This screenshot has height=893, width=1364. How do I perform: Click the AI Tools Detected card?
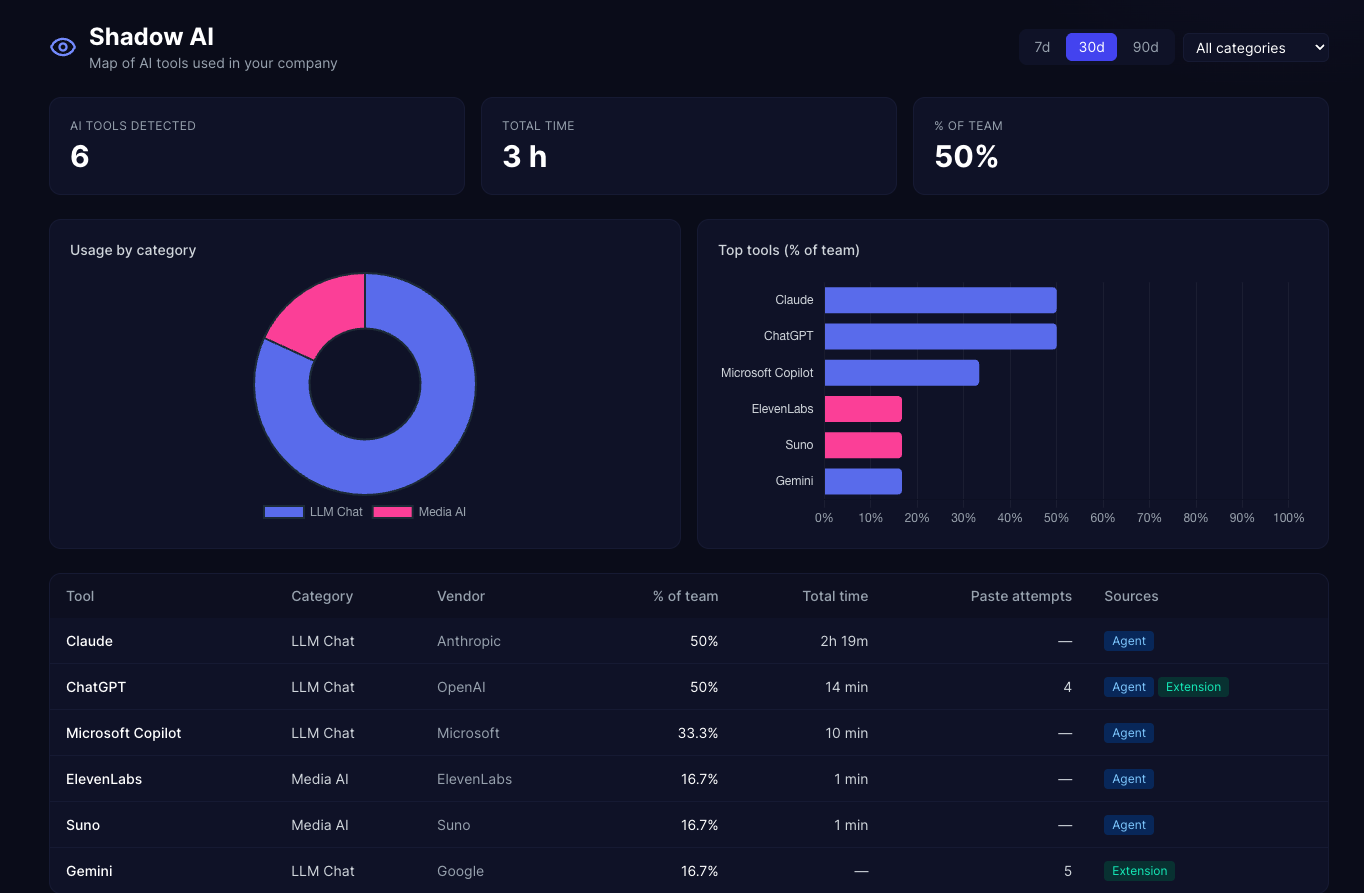pyautogui.click(x=257, y=146)
